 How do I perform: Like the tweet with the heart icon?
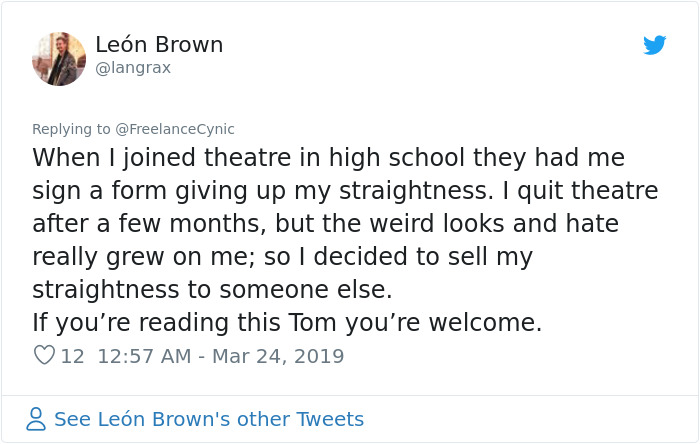pos(44,355)
